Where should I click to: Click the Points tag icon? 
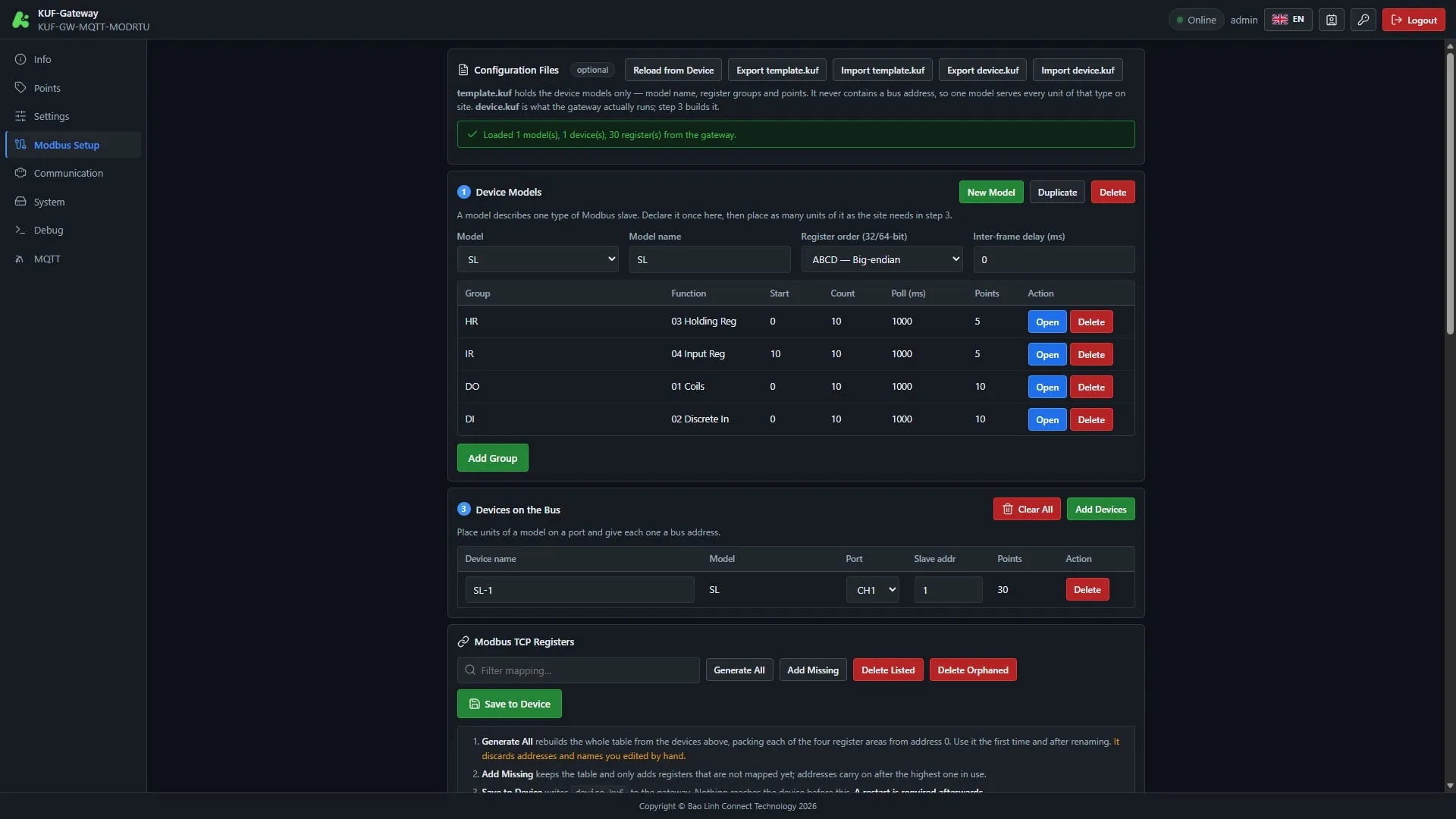click(20, 88)
